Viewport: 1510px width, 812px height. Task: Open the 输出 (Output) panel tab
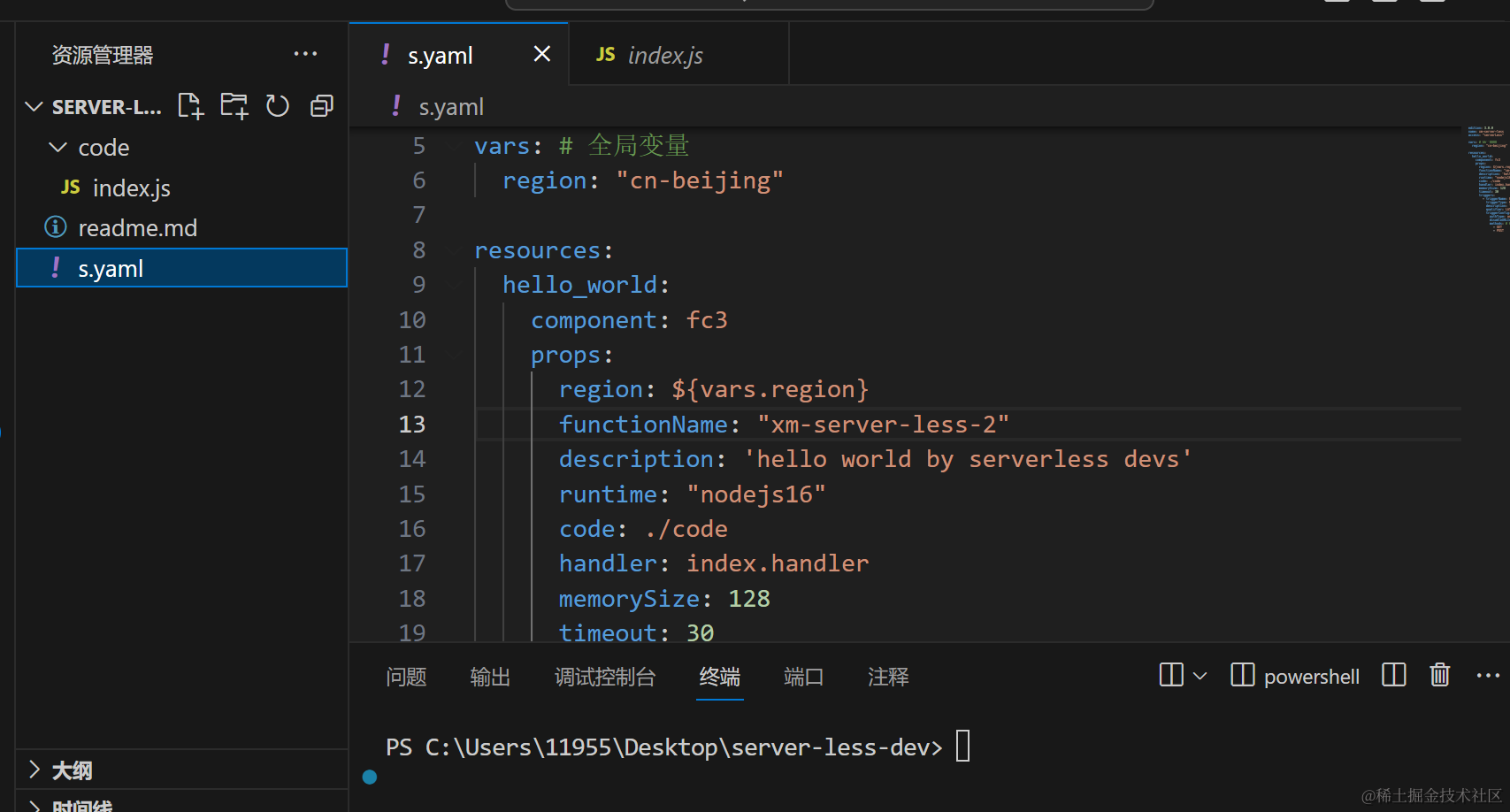(x=490, y=677)
